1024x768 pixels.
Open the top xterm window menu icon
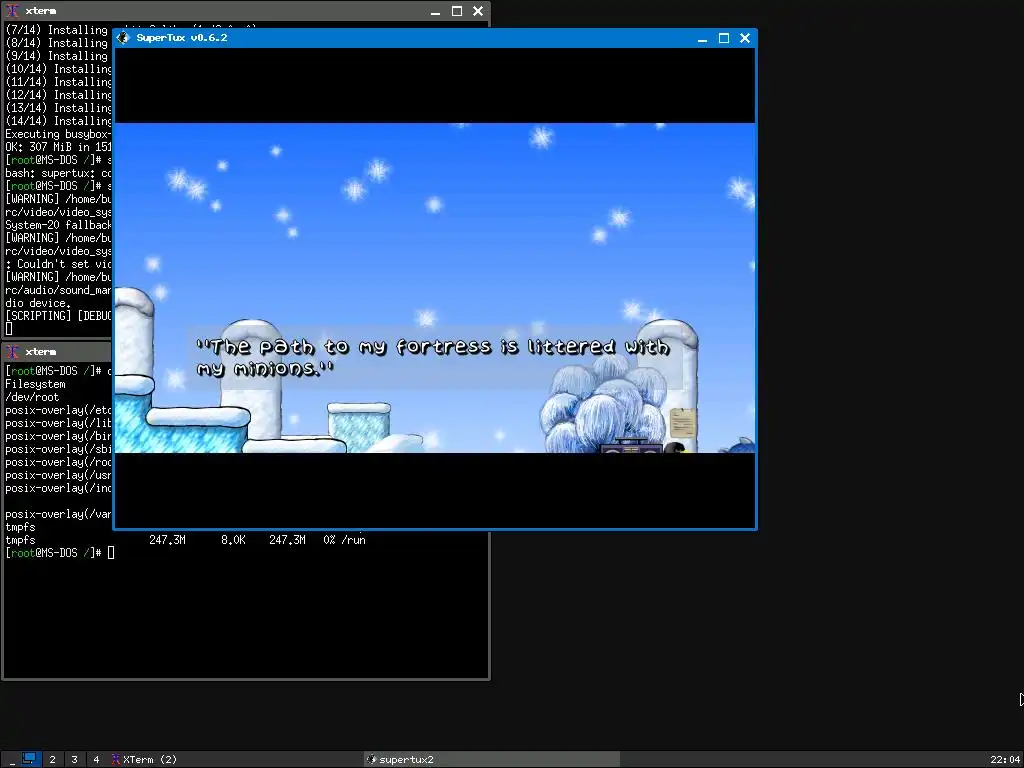pos(12,11)
